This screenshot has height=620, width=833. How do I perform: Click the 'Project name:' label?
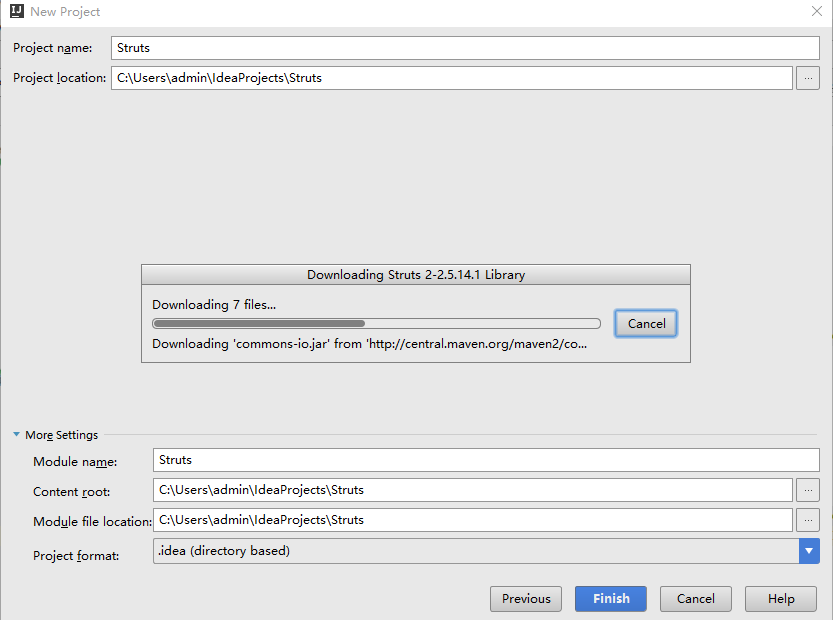53,48
